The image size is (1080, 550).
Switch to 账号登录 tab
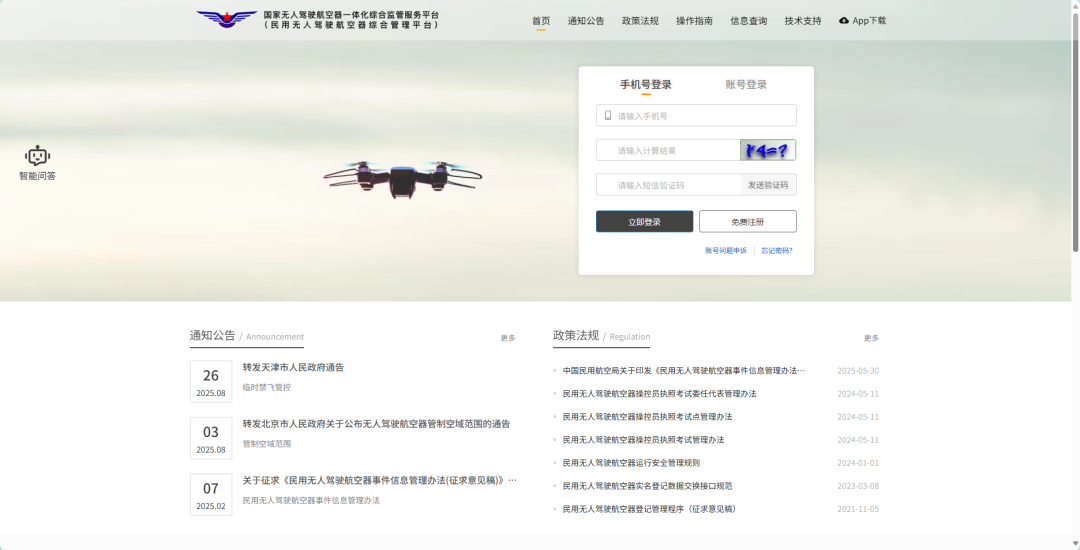point(746,85)
